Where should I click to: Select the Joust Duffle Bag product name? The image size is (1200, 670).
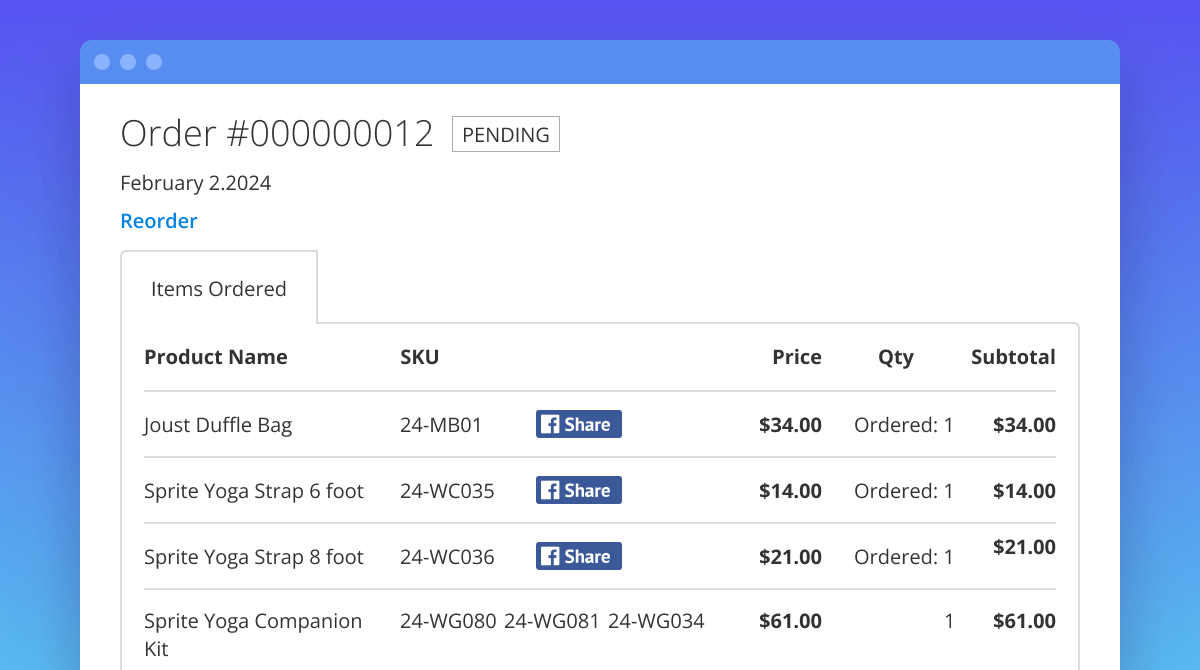(x=218, y=425)
